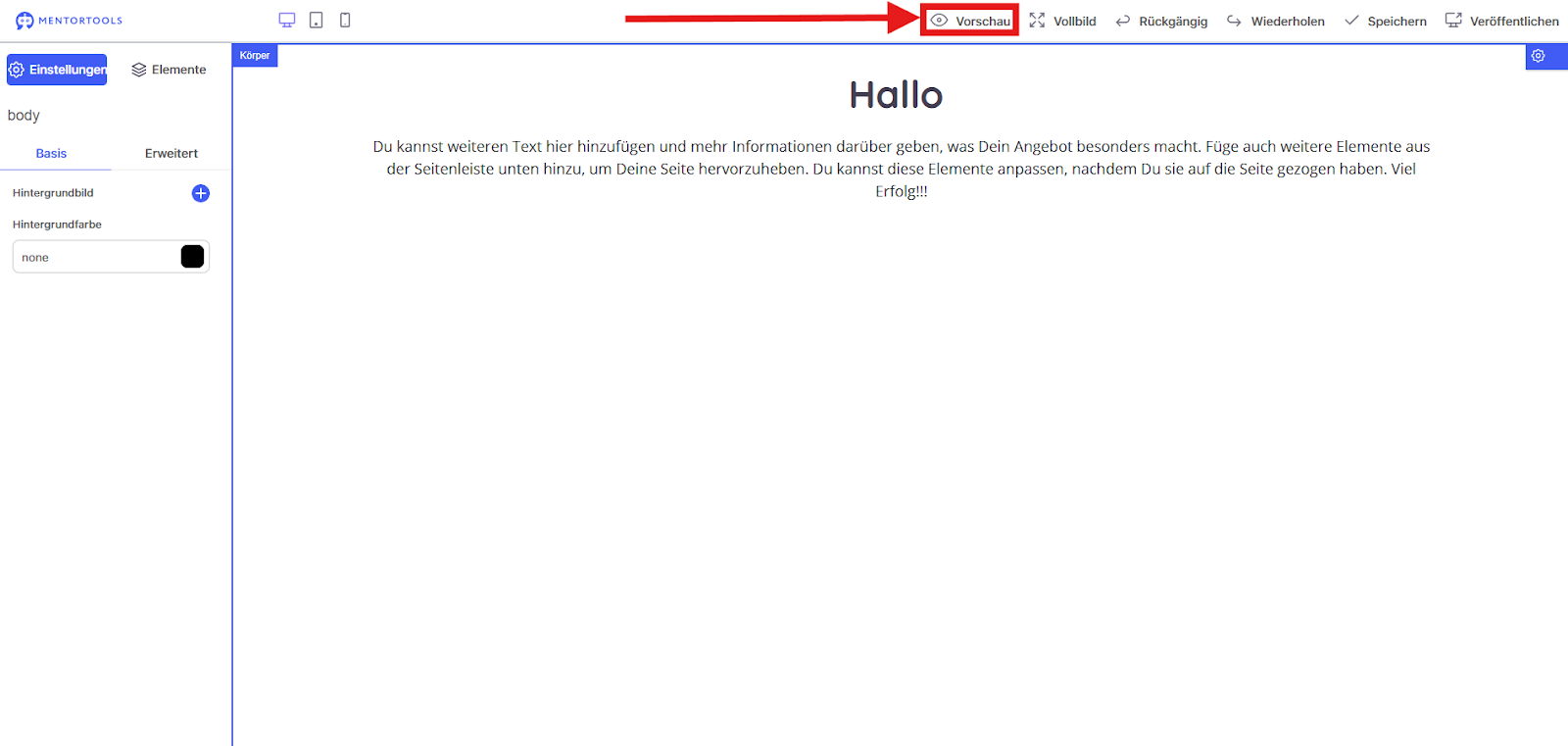Viewport: 1568px width, 746px height.
Task: Click the Hintergrundfarbe label
Action: [57, 224]
